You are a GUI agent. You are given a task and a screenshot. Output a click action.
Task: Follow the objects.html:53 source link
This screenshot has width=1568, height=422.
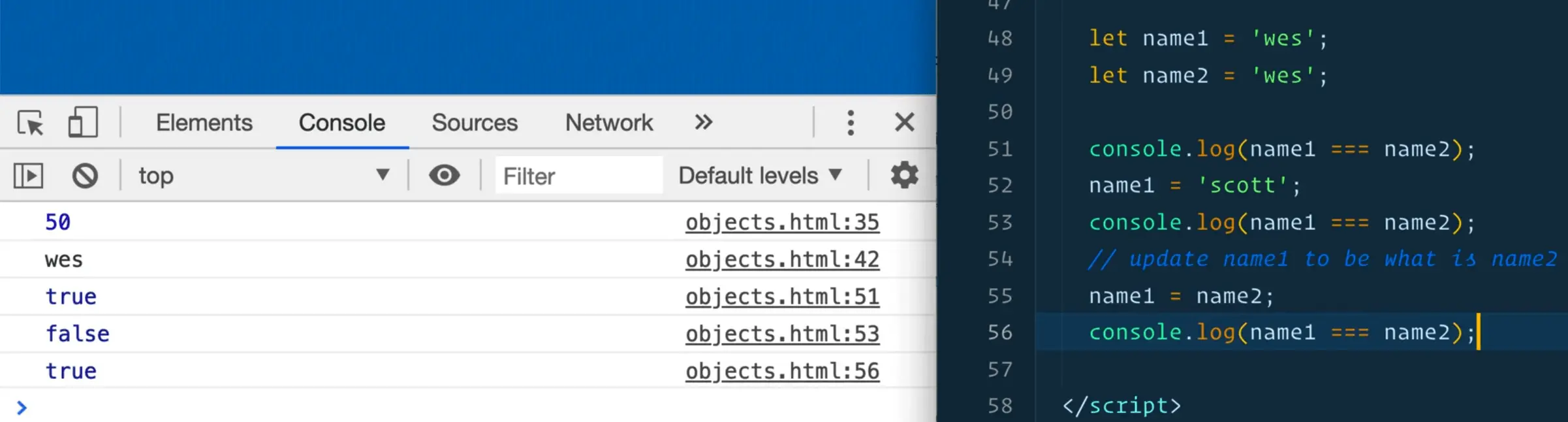782,334
